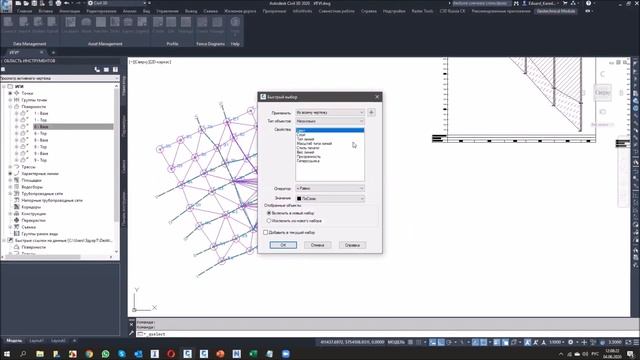Select Коридоры tree item

pyautogui.click(x=31, y=207)
